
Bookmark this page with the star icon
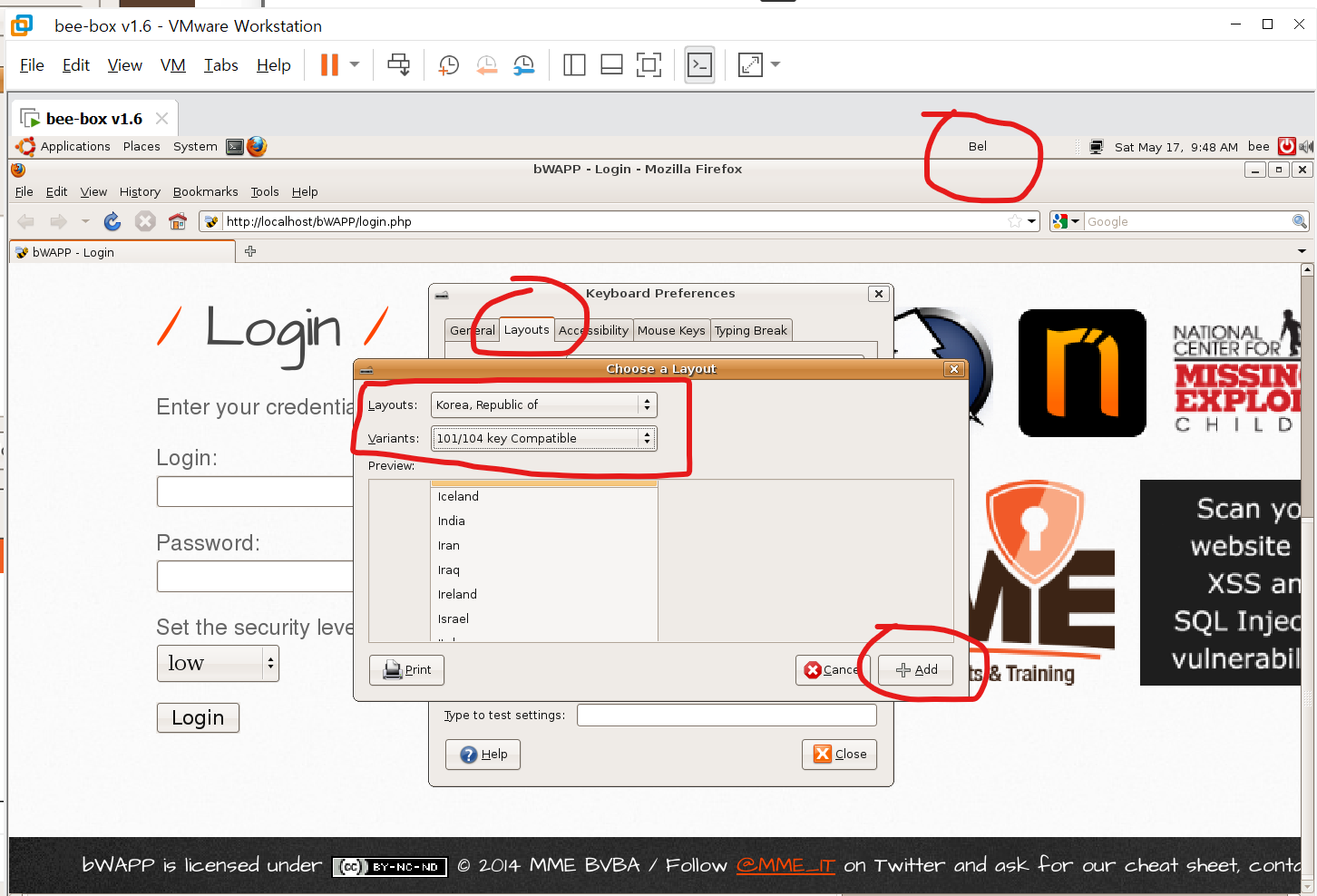click(1015, 221)
